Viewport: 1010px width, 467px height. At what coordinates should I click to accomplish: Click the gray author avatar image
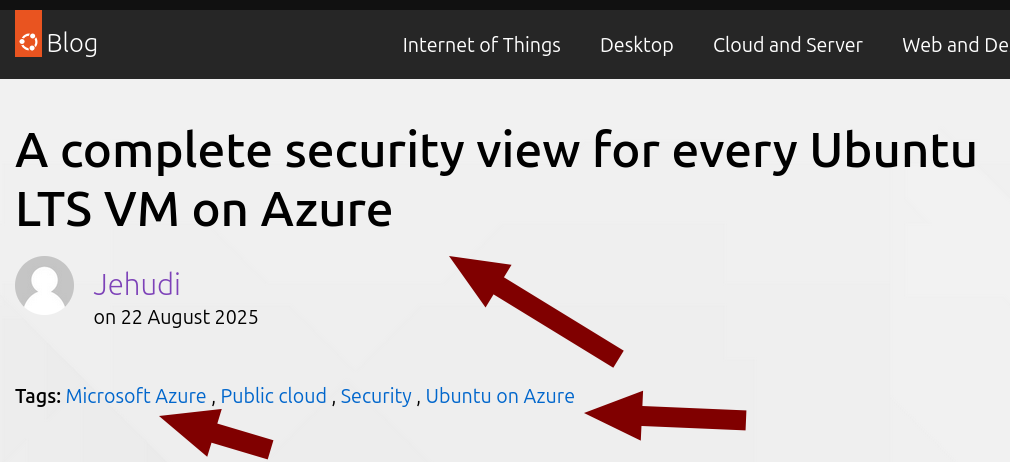(x=44, y=285)
